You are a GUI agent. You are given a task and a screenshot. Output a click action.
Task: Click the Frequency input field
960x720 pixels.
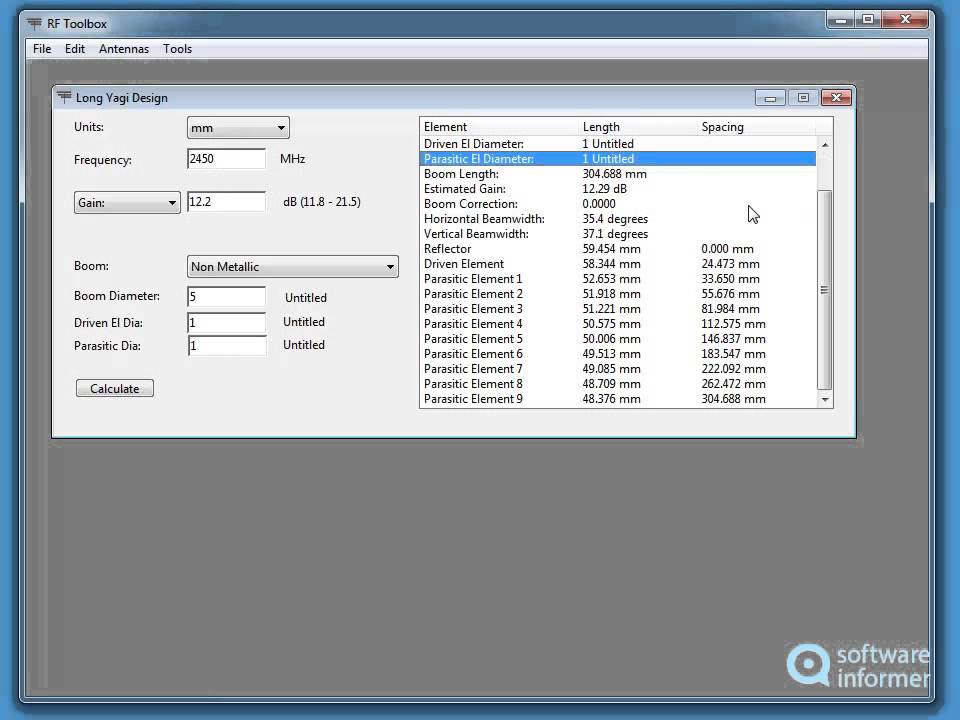(x=226, y=159)
